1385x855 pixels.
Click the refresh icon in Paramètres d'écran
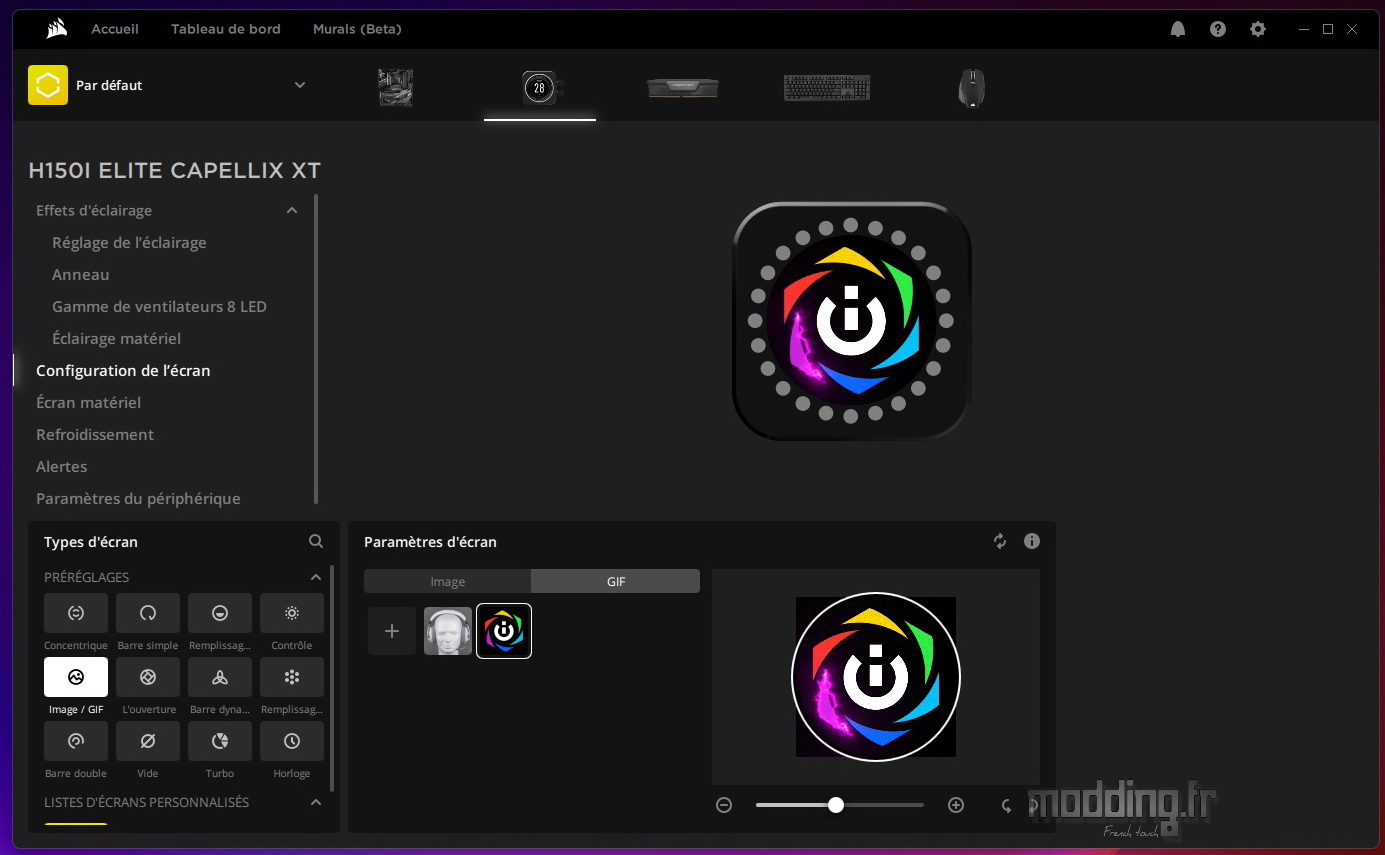1000,541
